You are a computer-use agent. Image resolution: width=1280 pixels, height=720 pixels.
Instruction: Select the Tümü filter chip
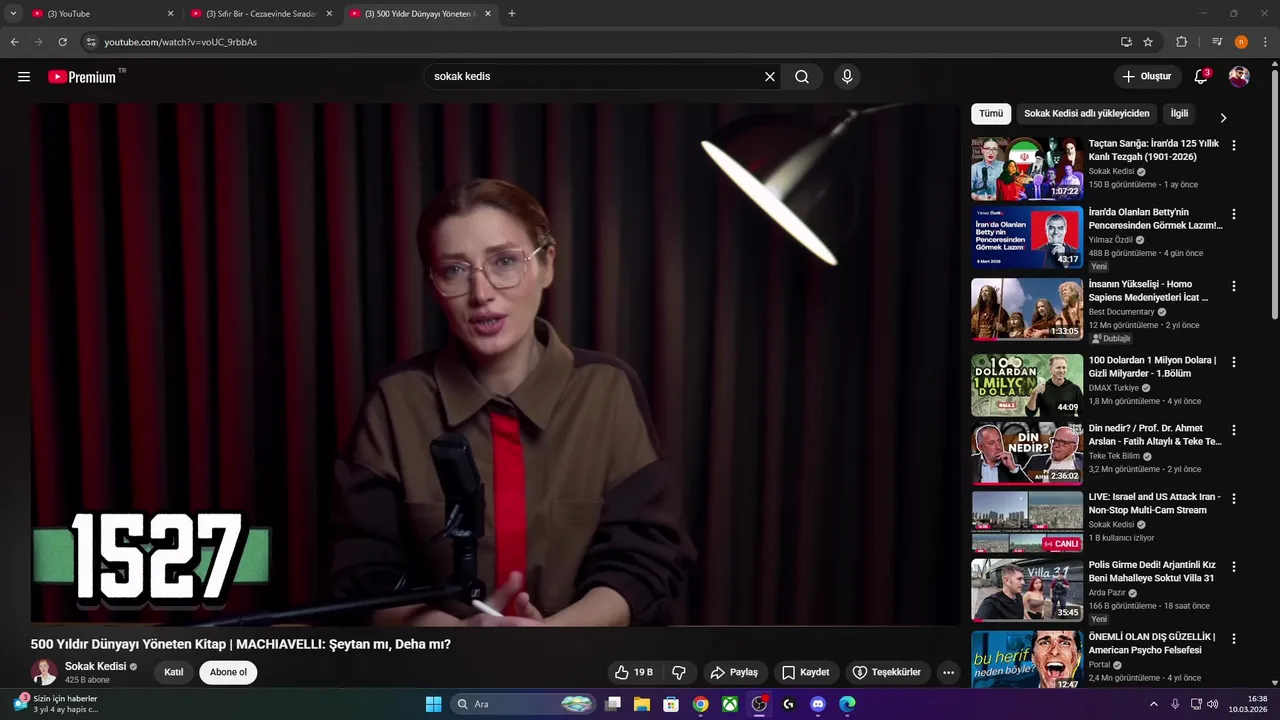tap(991, 114)
